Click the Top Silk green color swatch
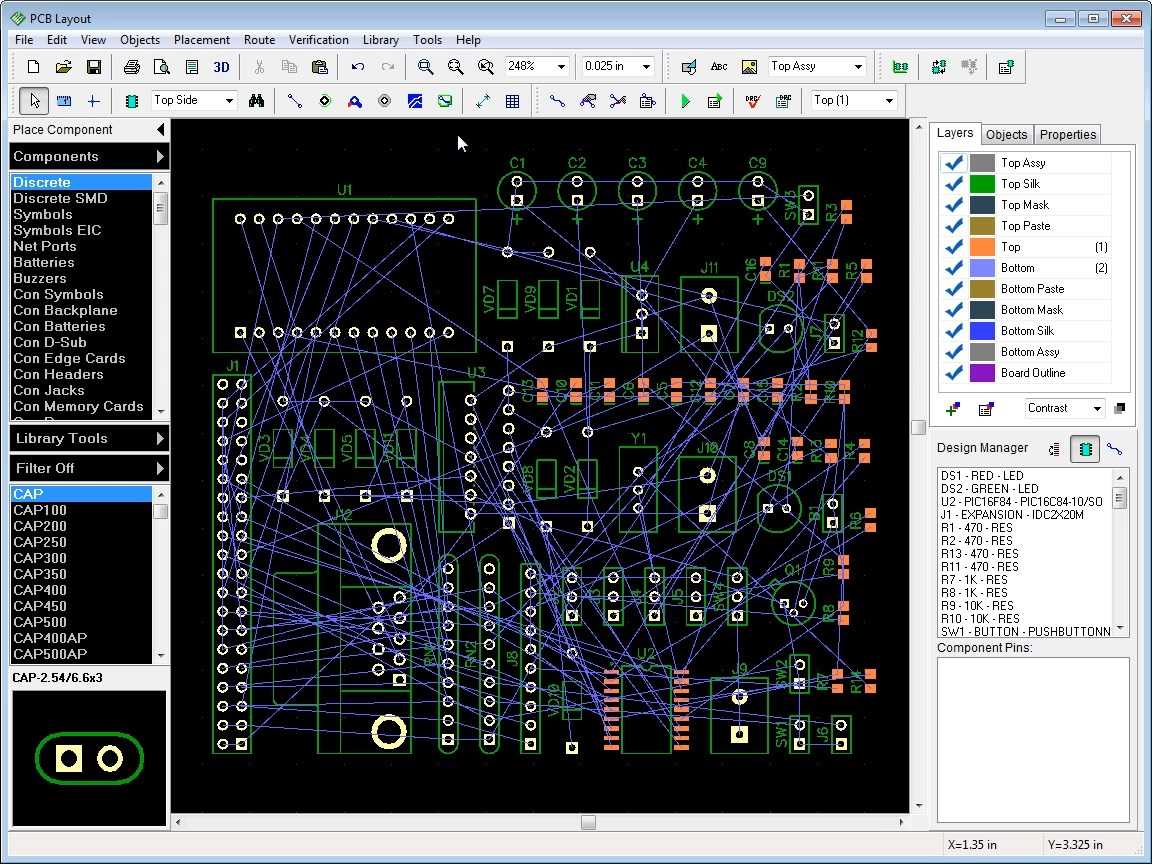Image resolution: width=1152 pixels, height=864 pixels. pos(982,184)
